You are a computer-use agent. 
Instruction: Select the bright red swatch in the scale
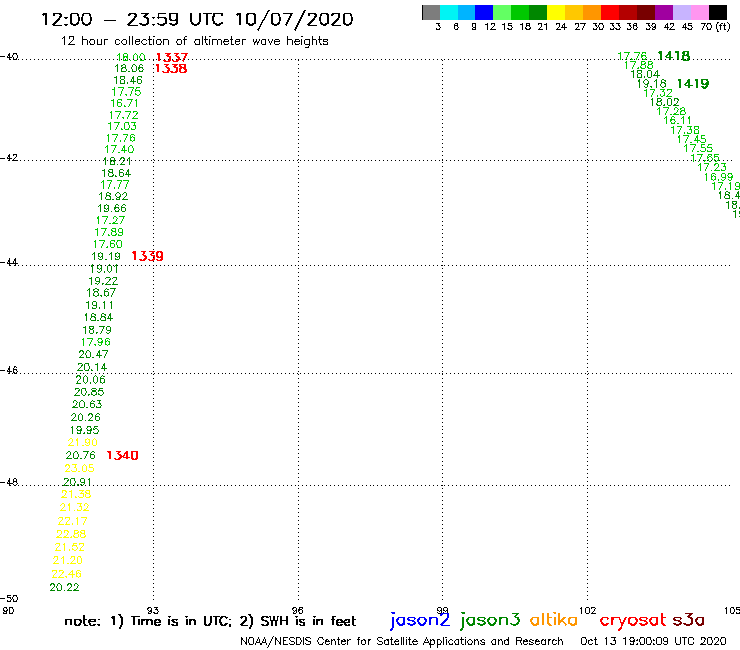[610, 12]
